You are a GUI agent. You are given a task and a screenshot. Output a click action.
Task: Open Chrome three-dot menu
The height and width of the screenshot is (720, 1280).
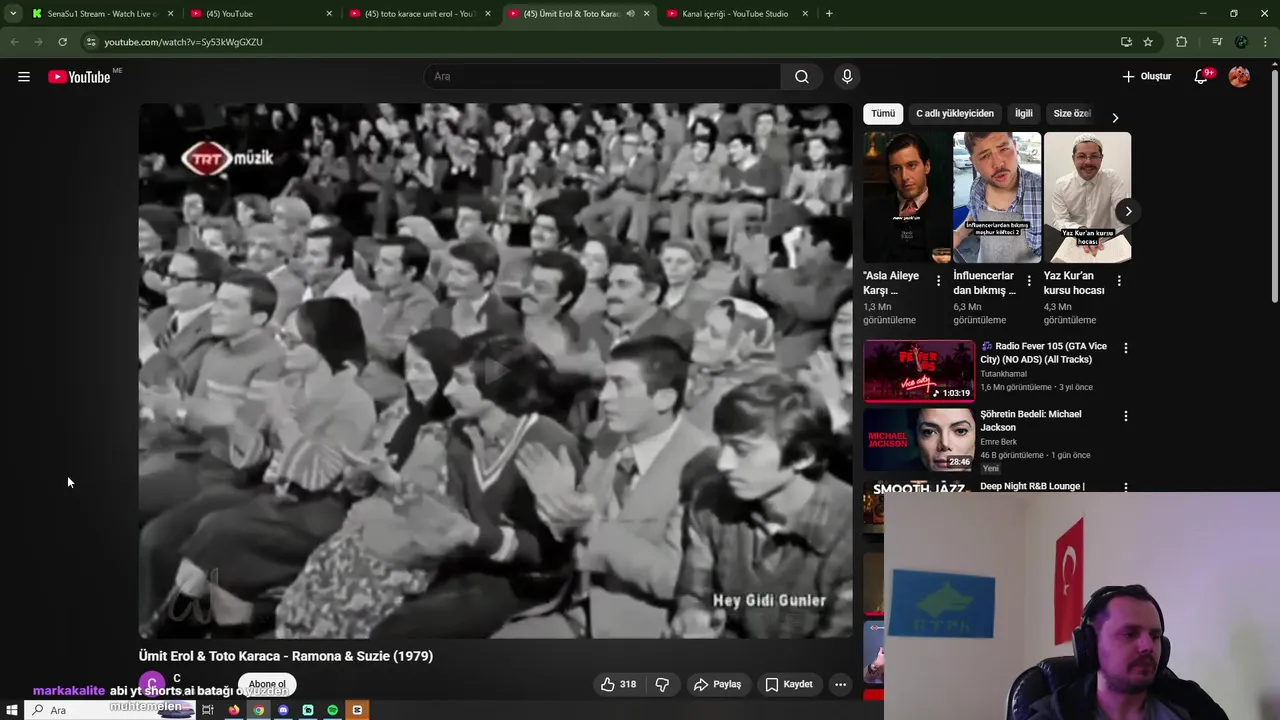coord(1266,42)
